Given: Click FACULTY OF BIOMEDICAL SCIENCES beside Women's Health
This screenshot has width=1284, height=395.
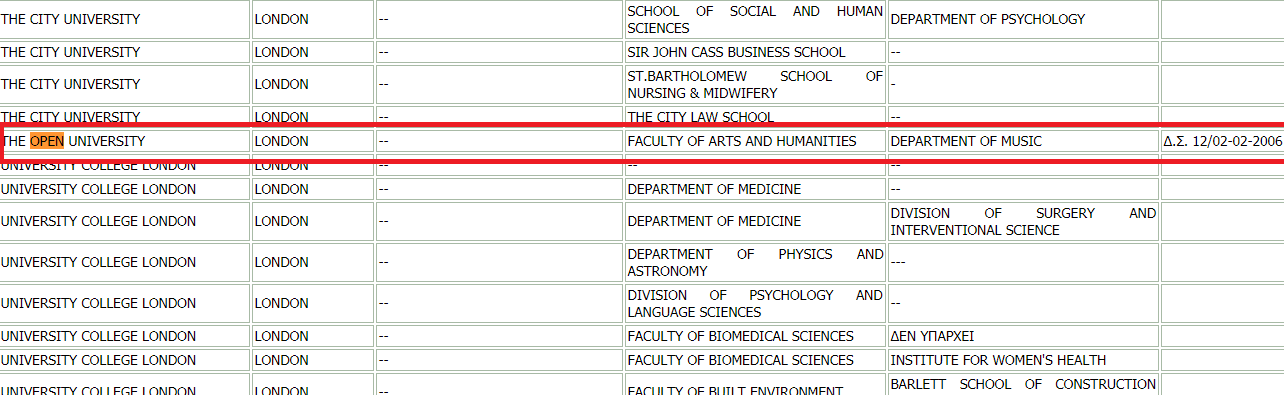Looking at the screenshot, I should point(755,360).
